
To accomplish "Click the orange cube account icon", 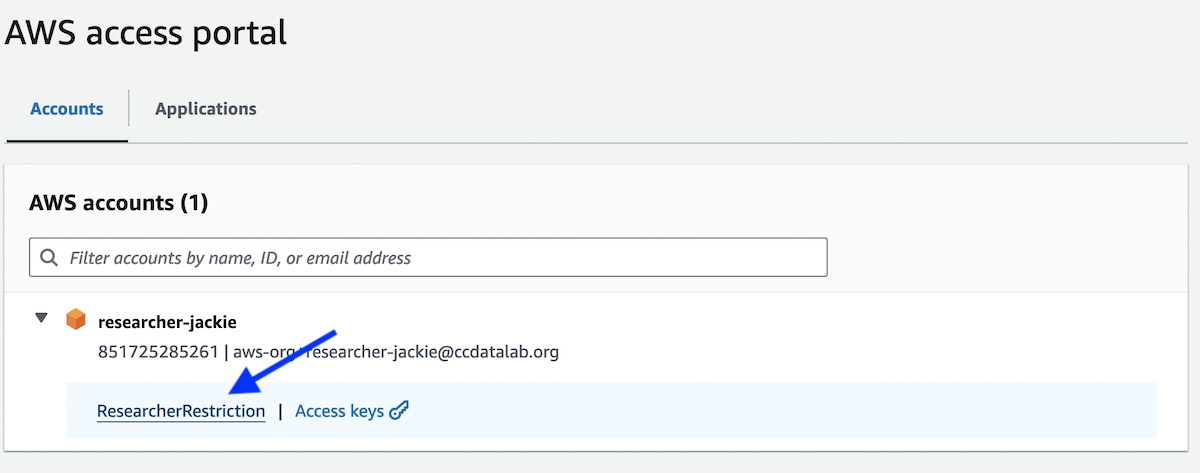I will tap(76, 319).
